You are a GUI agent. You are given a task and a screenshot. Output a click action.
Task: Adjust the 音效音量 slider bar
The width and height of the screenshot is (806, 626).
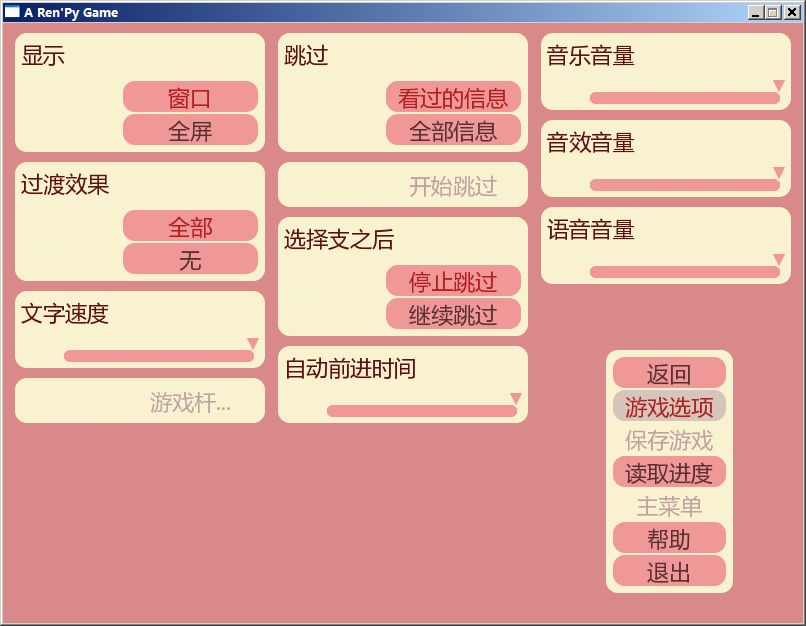(685, 185)
